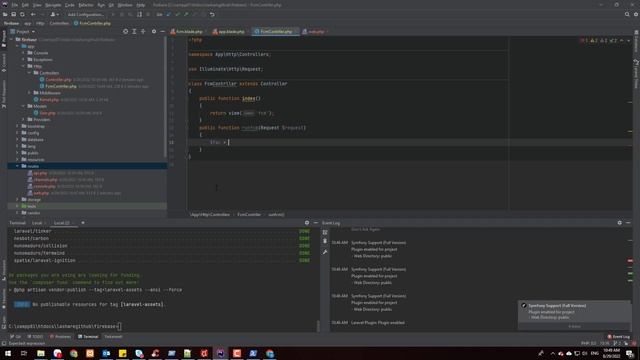
Task: Open Event Log settings gear
Action: [x=620, y=223]
